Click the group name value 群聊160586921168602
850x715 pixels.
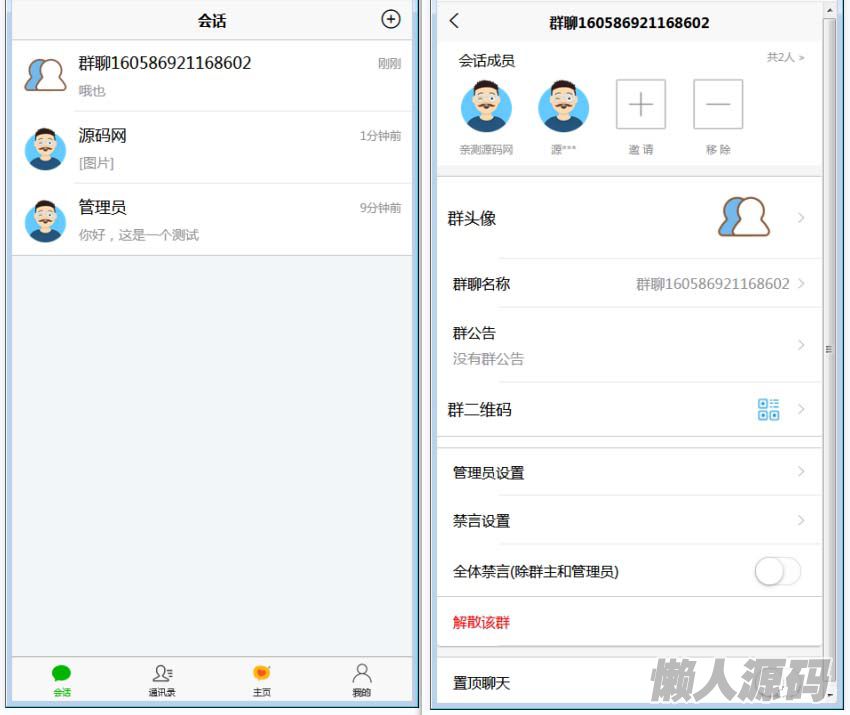tap(712, 284)
